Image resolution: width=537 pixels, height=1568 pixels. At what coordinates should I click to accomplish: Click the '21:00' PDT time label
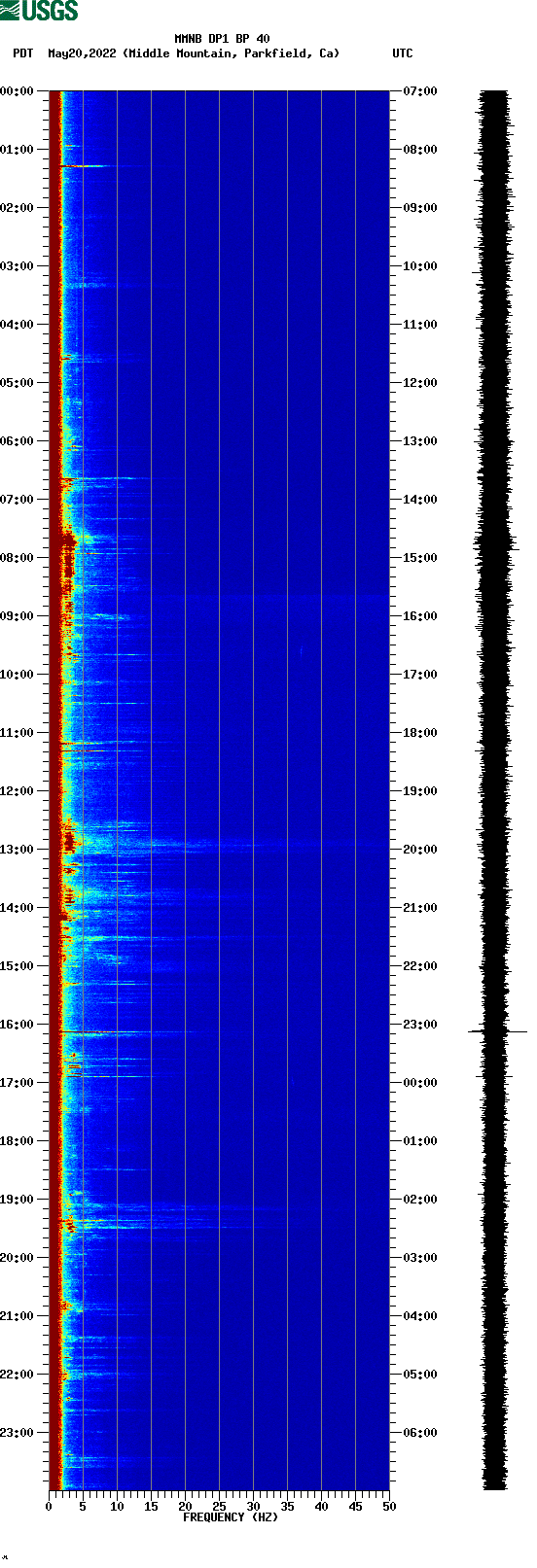pyautogui.click(x=18, y=1316)
